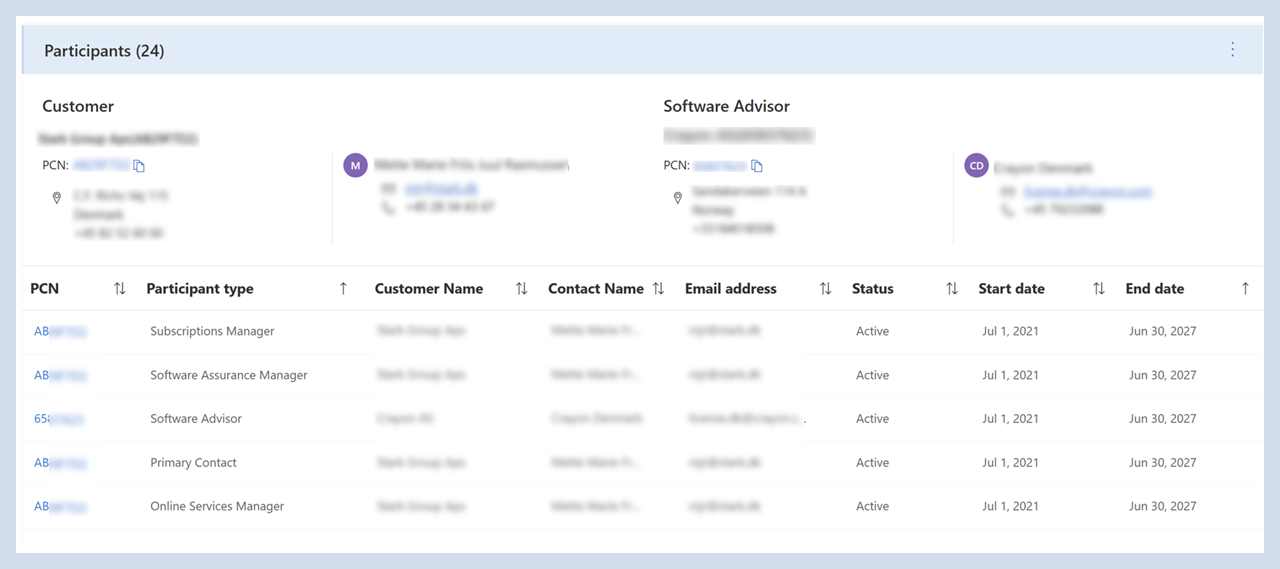Open PCN link in Software Assurance Manager row
Viewport: 1280px width, 569px height.
(x=60, y=375)
